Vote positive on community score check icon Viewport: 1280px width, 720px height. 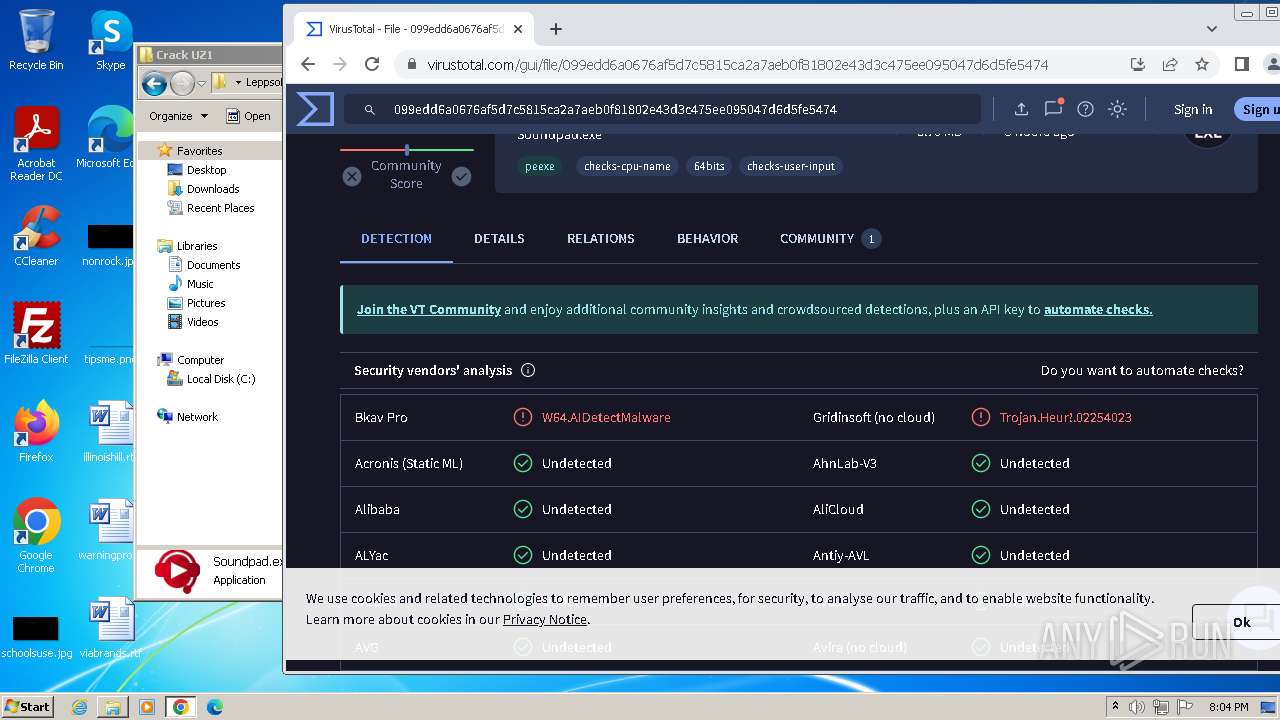pos(461,176)
